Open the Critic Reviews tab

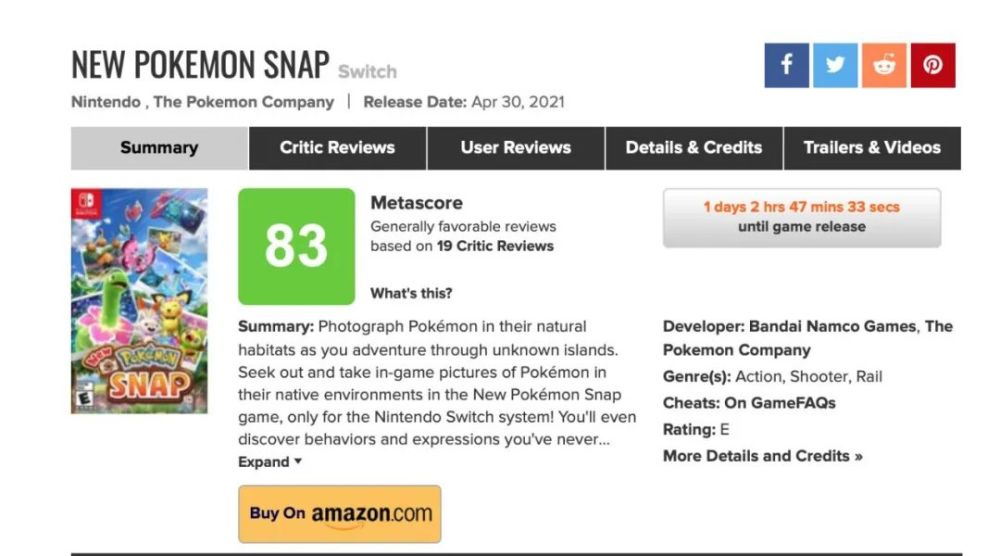click(337, 148)
